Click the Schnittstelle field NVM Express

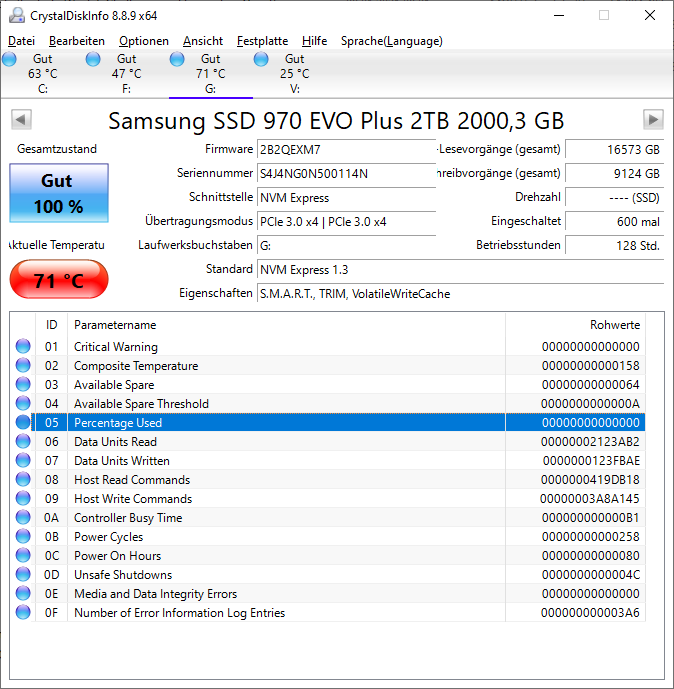(346, 197)
